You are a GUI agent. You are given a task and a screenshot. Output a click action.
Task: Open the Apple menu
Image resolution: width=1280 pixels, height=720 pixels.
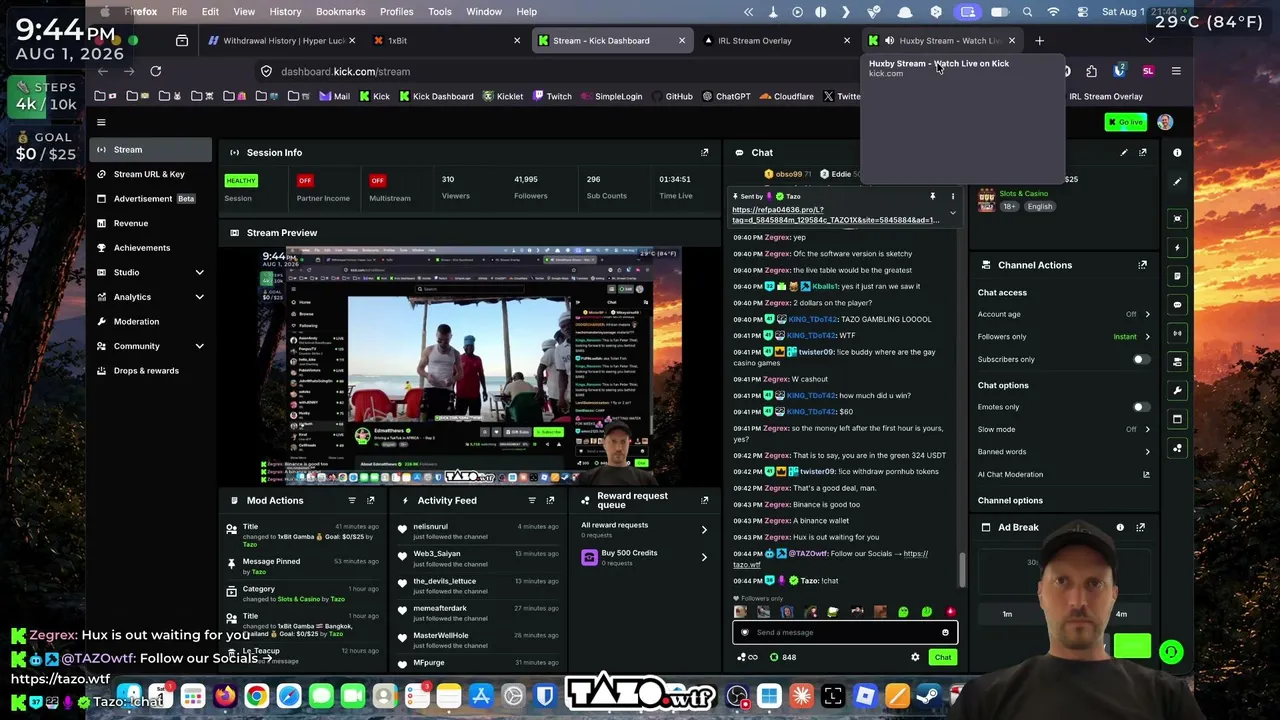click(x=105, y=12)
